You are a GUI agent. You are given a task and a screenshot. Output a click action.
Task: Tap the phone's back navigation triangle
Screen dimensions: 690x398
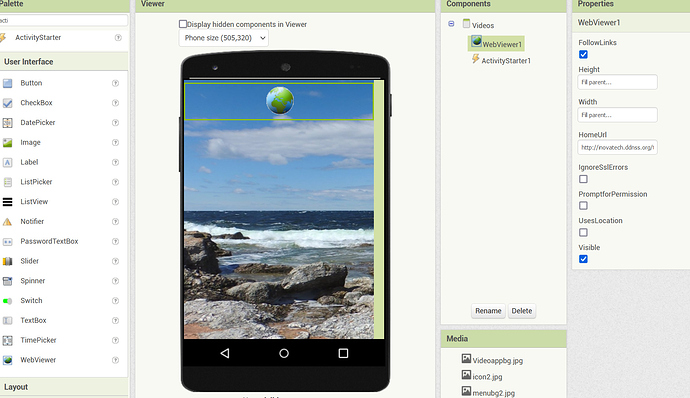(225, 353)
